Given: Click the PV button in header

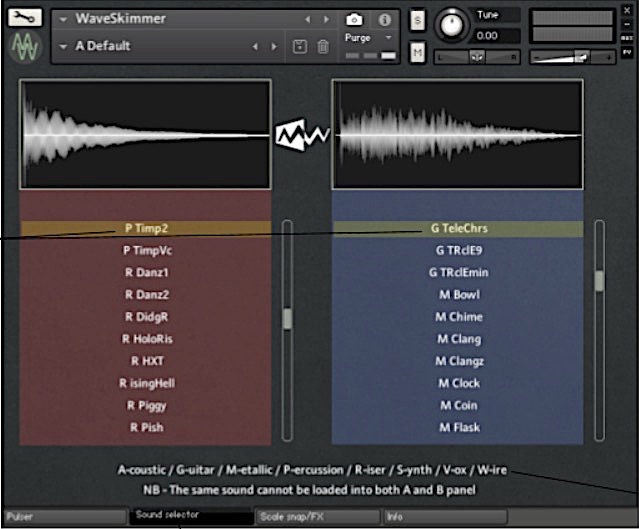Looking at the screenshot, I should [627, 52].
